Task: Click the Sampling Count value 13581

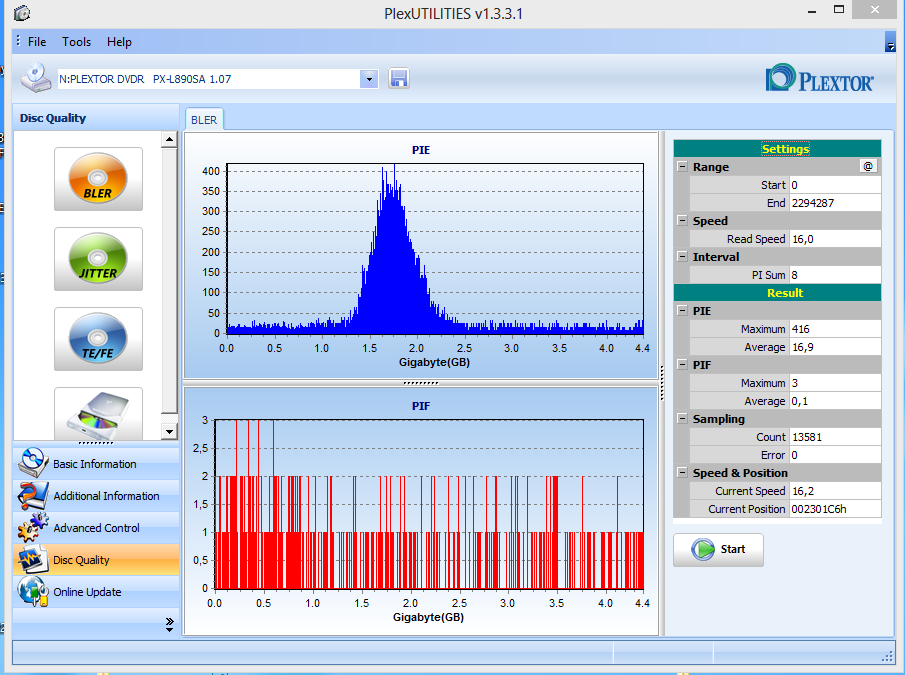Action: (x=835, y=437)
